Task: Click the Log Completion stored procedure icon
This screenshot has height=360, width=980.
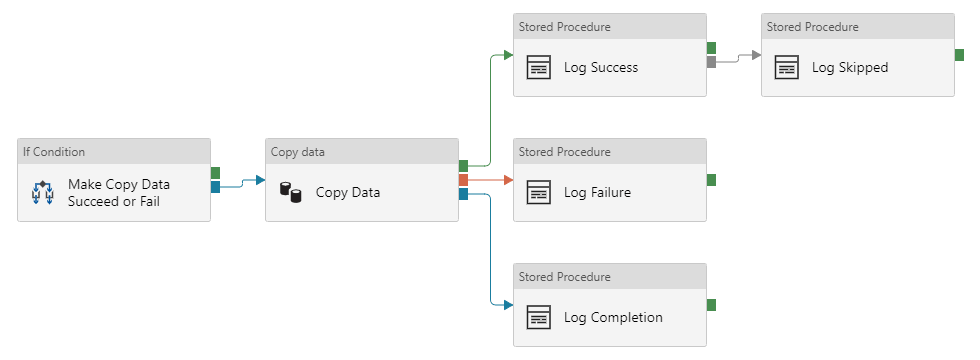Action: point(538,318)
